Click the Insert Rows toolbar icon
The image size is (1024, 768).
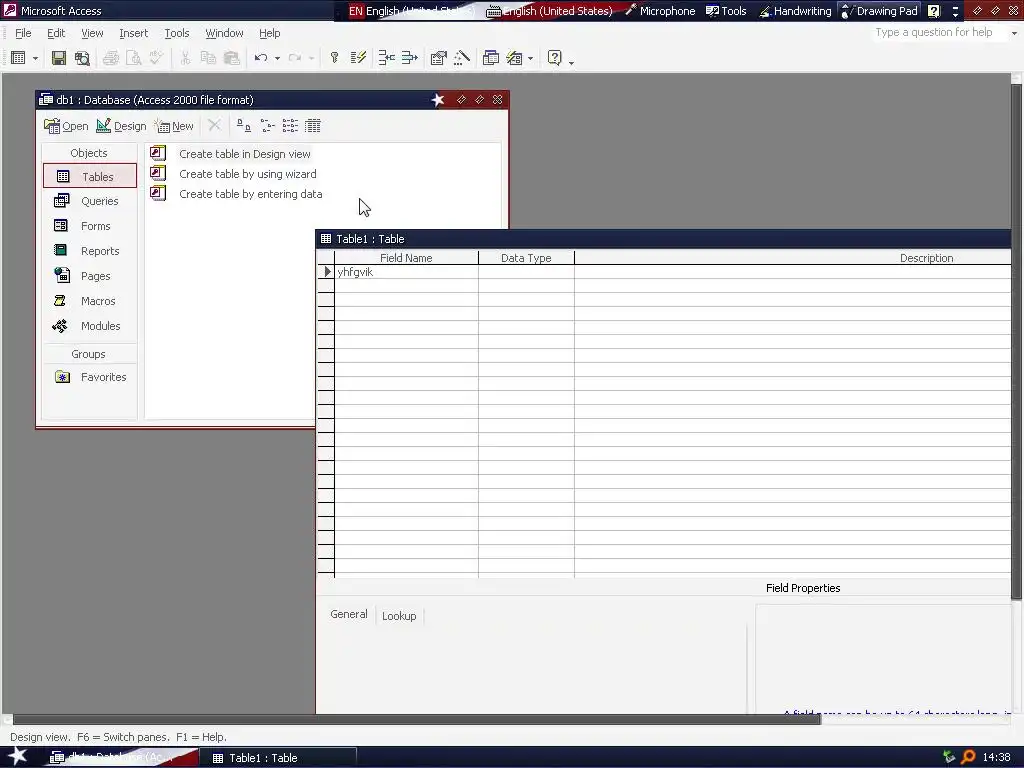[387, 58]
